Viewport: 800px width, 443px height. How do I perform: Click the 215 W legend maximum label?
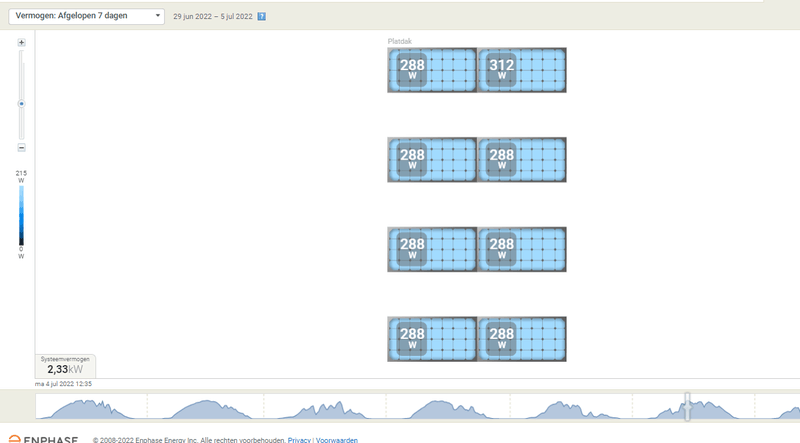coord(21,177)
